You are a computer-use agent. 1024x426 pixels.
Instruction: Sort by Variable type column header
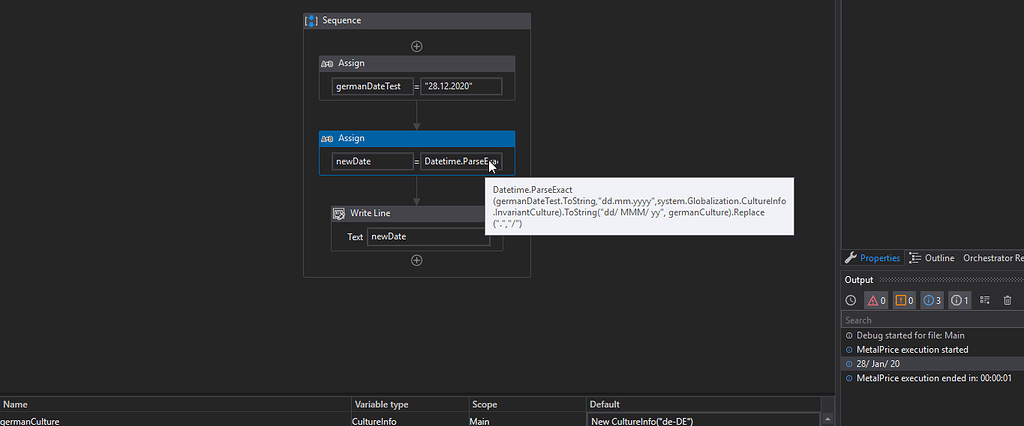click(410, 404)
